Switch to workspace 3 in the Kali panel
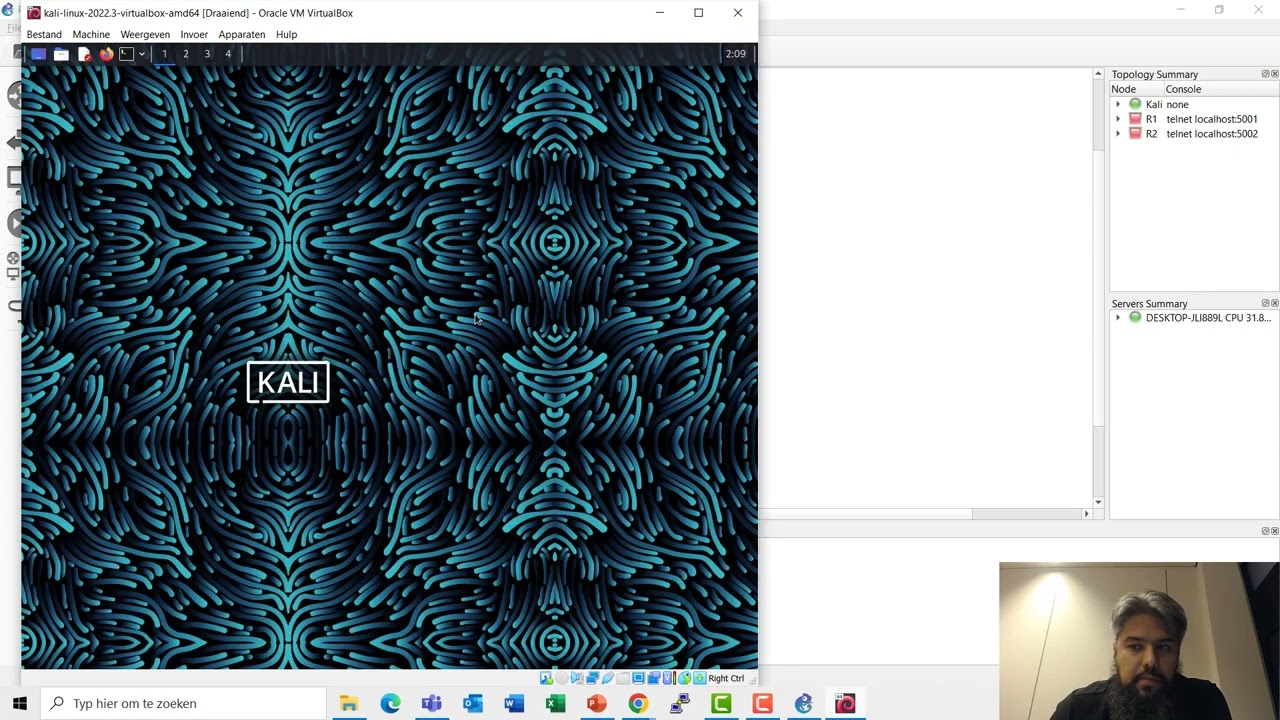The height and width of the screenshot is (720, 1280). point(207,54)
